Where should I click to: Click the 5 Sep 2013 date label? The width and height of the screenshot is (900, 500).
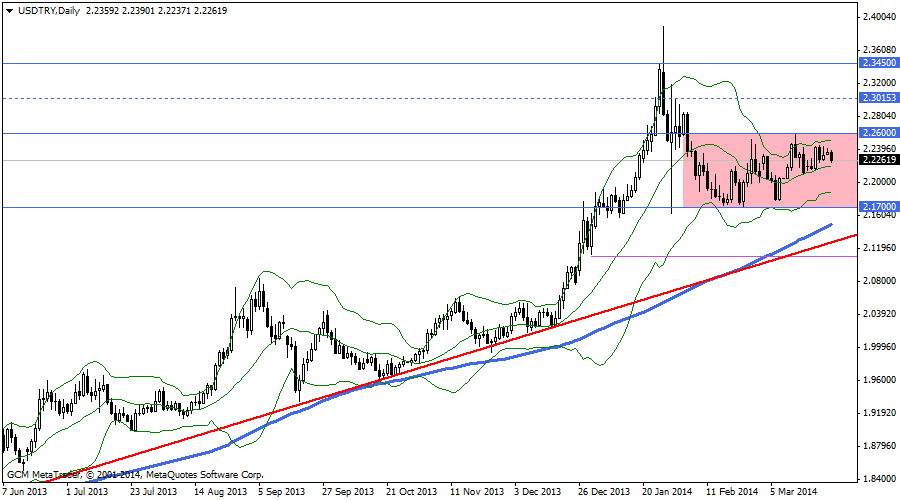[281, 492]
